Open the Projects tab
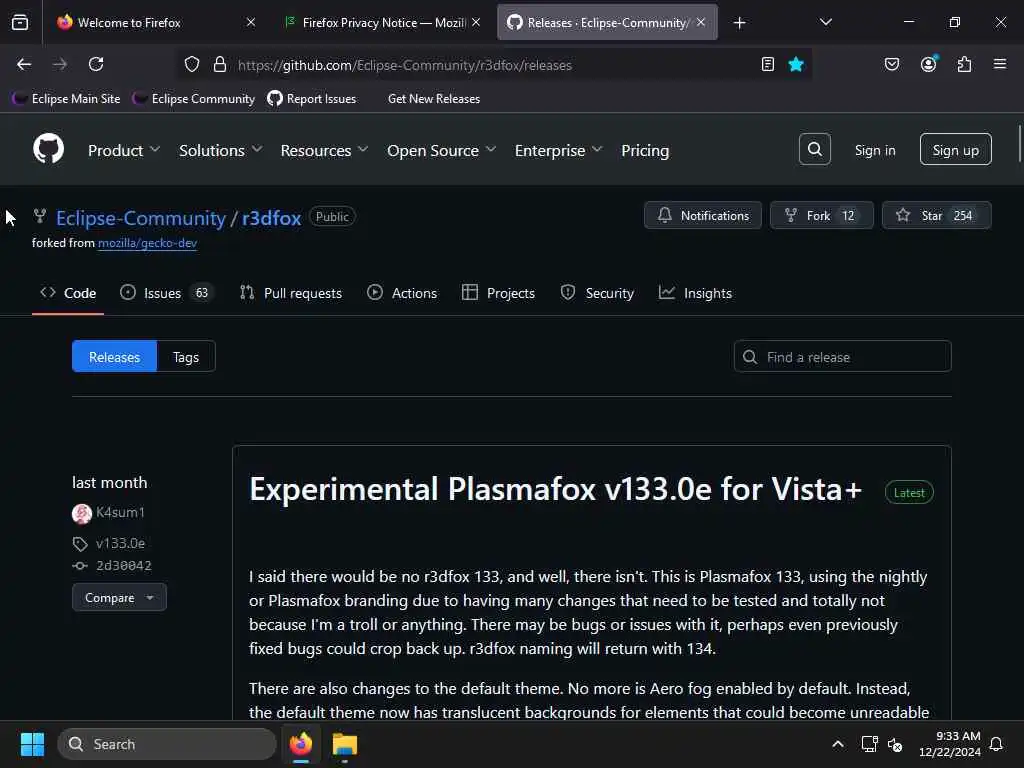 point(498,293)
